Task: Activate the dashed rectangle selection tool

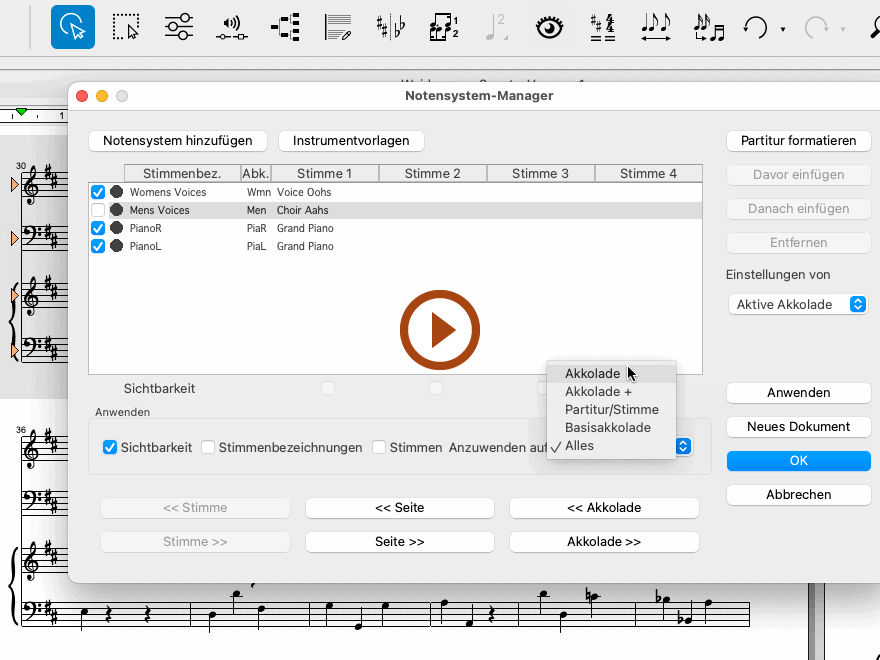Action: (126, 27)
